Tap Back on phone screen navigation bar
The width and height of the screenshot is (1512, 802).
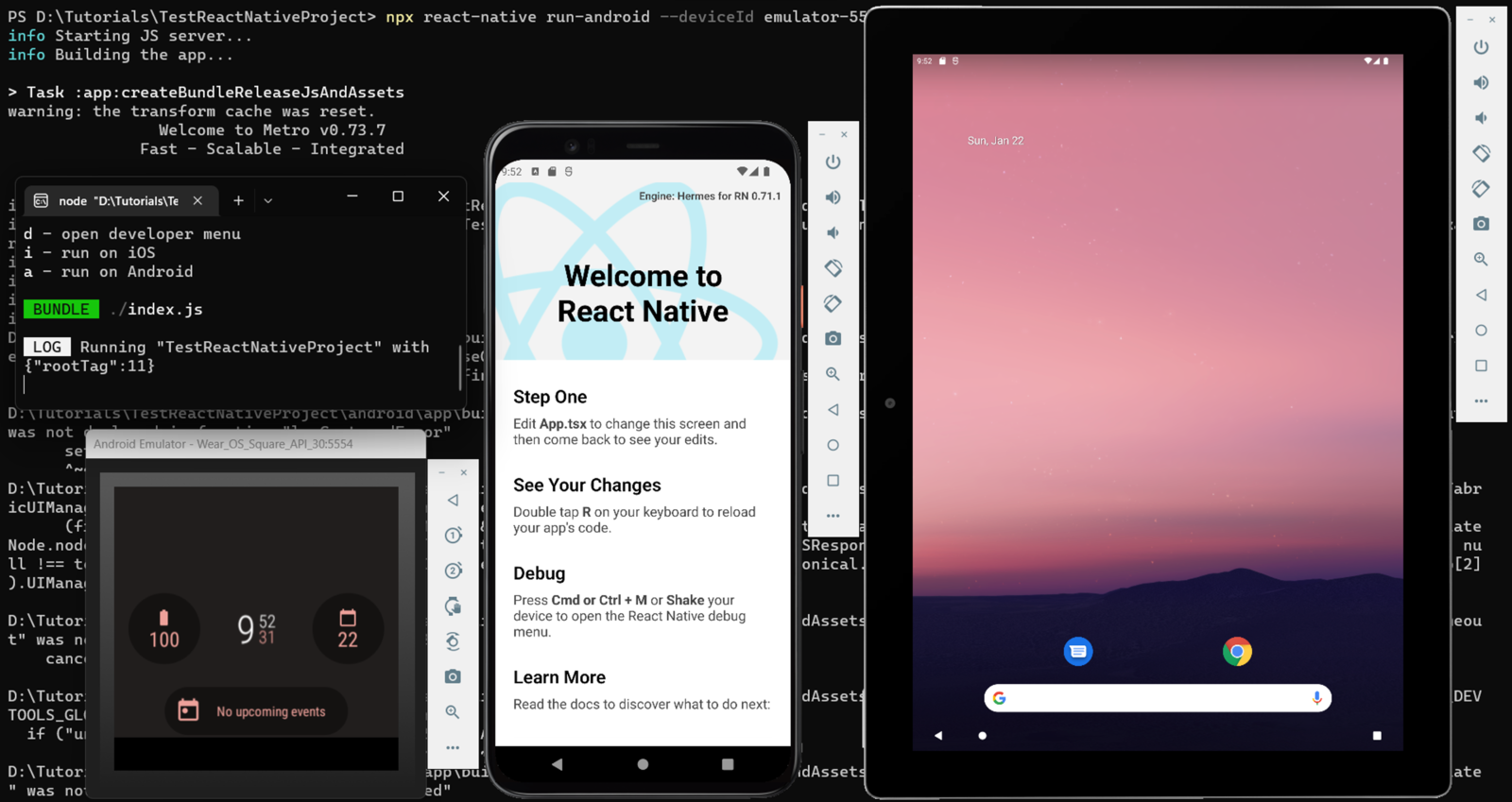point(557,764)
